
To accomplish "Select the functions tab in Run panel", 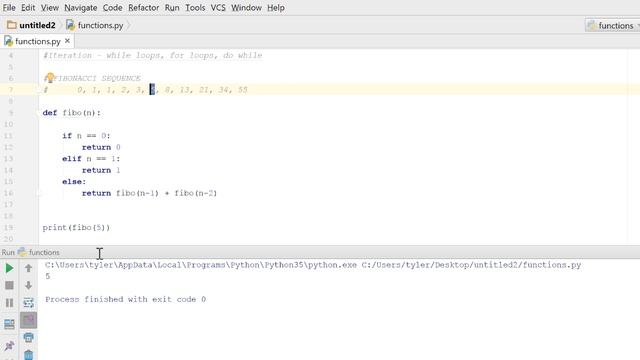I will (39, 252).
